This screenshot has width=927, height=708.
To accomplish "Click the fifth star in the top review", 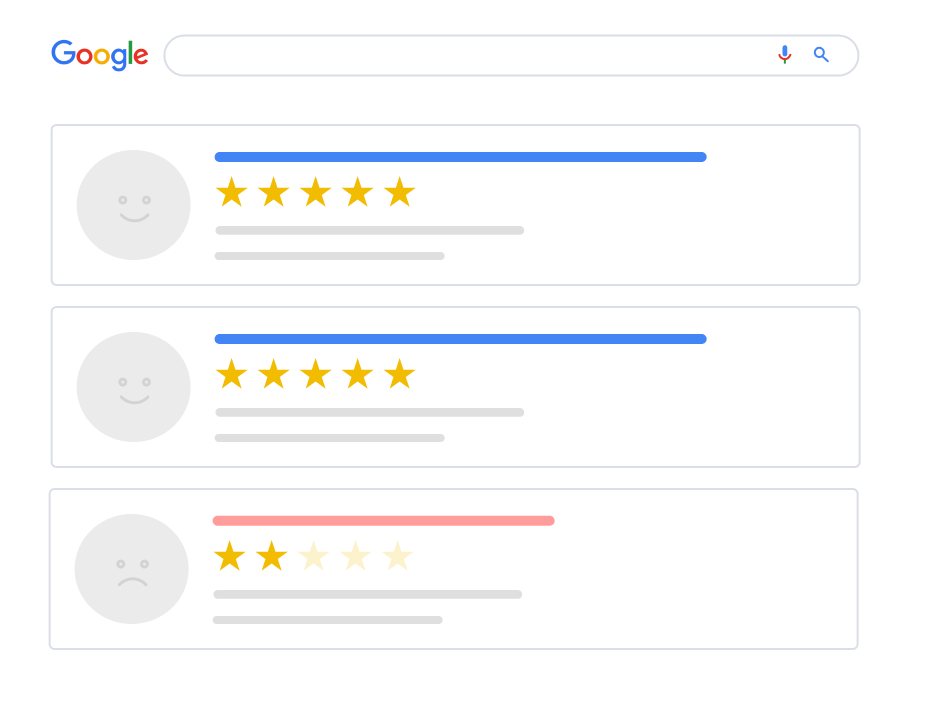I will tap(399, 193).
